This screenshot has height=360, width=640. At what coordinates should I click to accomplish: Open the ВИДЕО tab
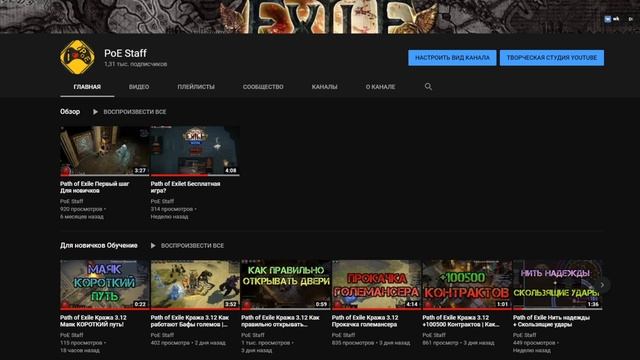(x=139, y=87)
